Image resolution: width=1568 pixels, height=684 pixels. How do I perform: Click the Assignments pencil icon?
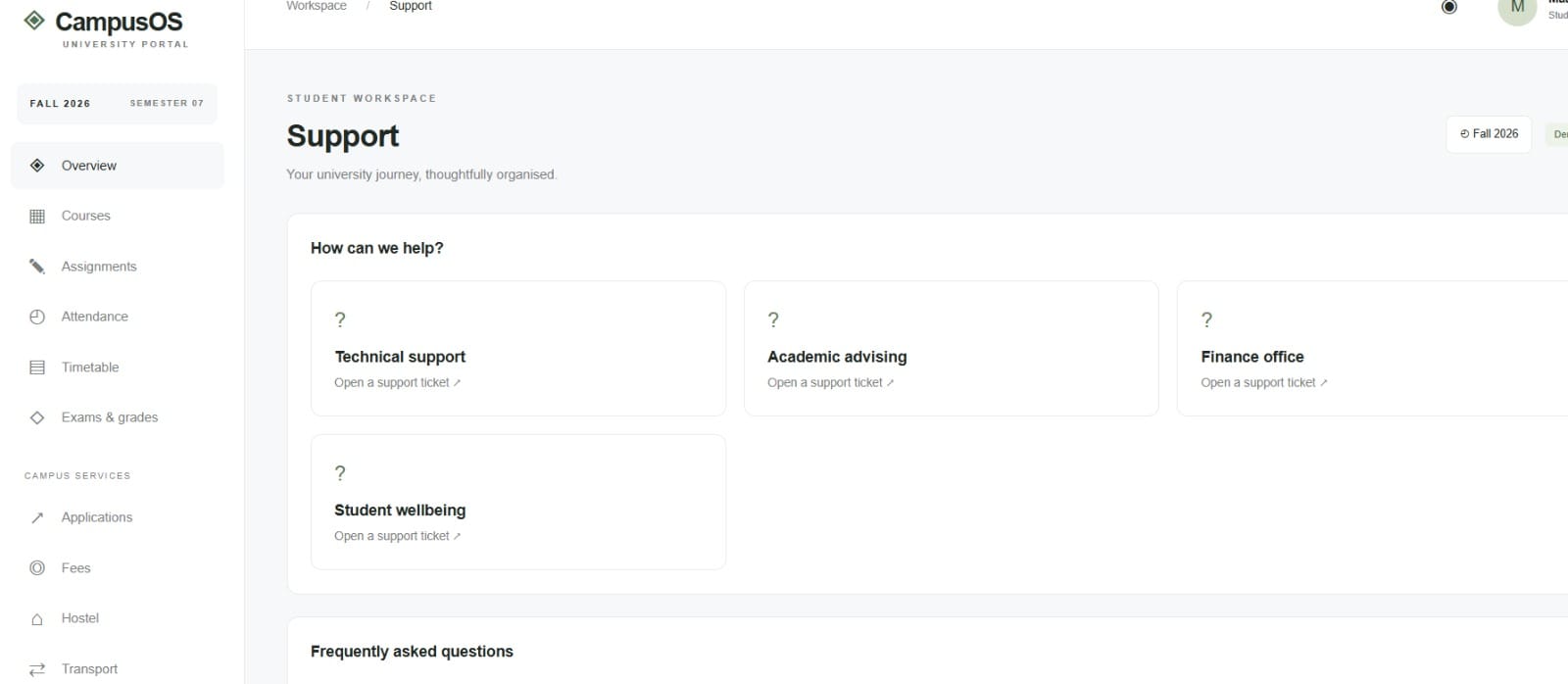(37, 267)
